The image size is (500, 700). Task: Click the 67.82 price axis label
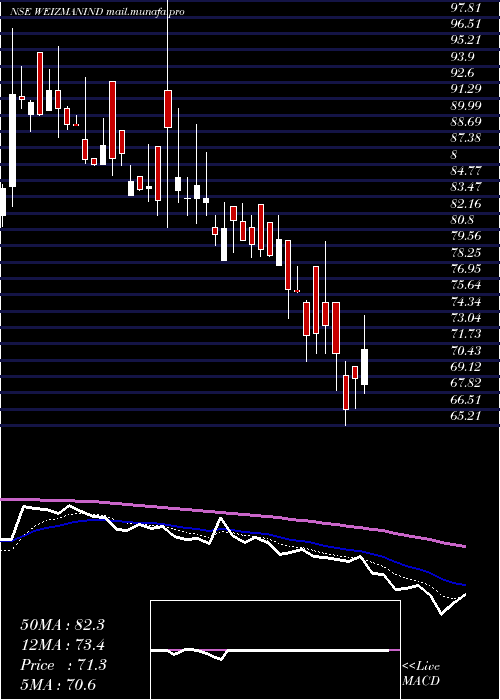pos(465,383)
